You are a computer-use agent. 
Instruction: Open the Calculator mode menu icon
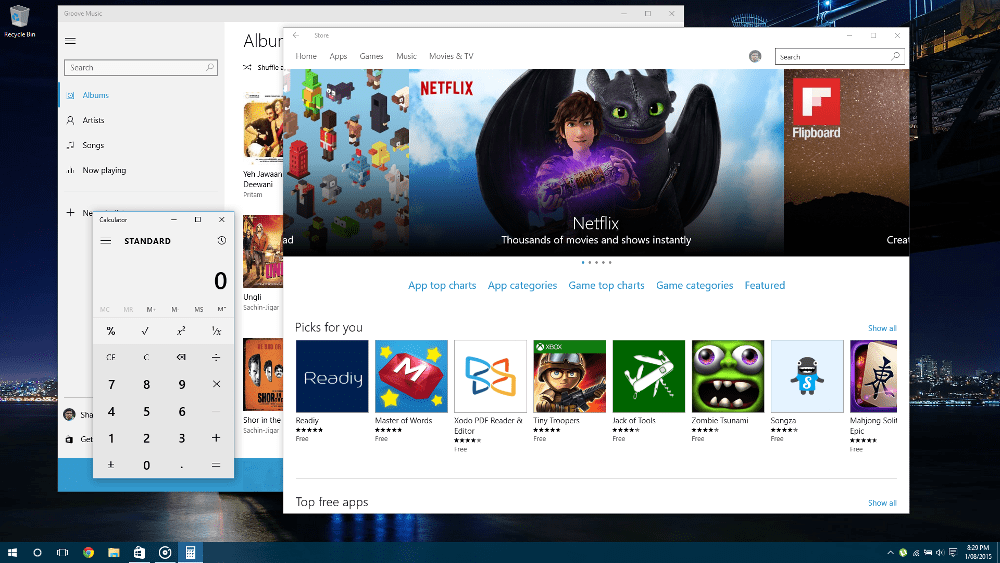106,241
